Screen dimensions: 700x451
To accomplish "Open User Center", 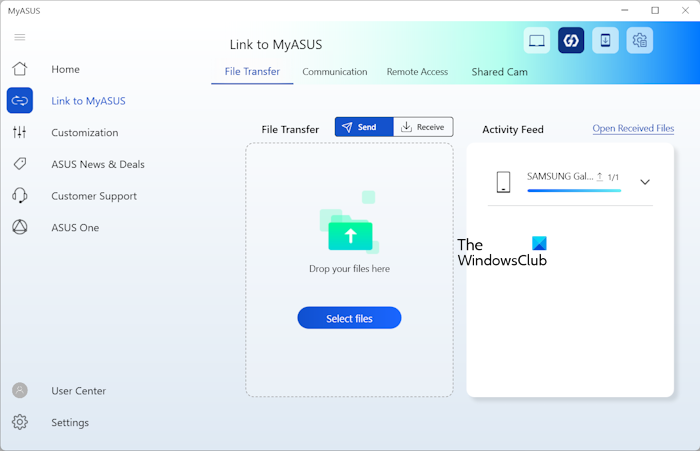I will 79,391.
